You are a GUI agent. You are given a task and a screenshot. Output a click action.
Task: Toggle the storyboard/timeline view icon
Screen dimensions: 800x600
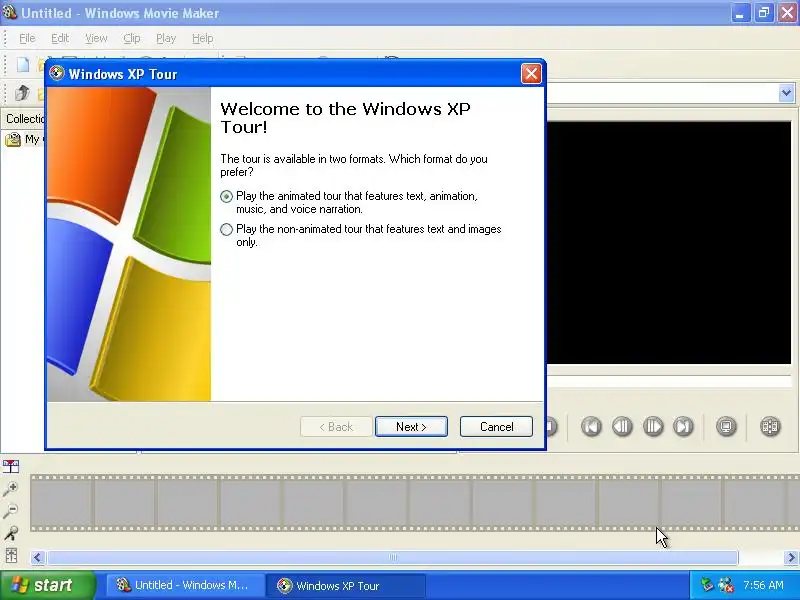pos(11,466)
